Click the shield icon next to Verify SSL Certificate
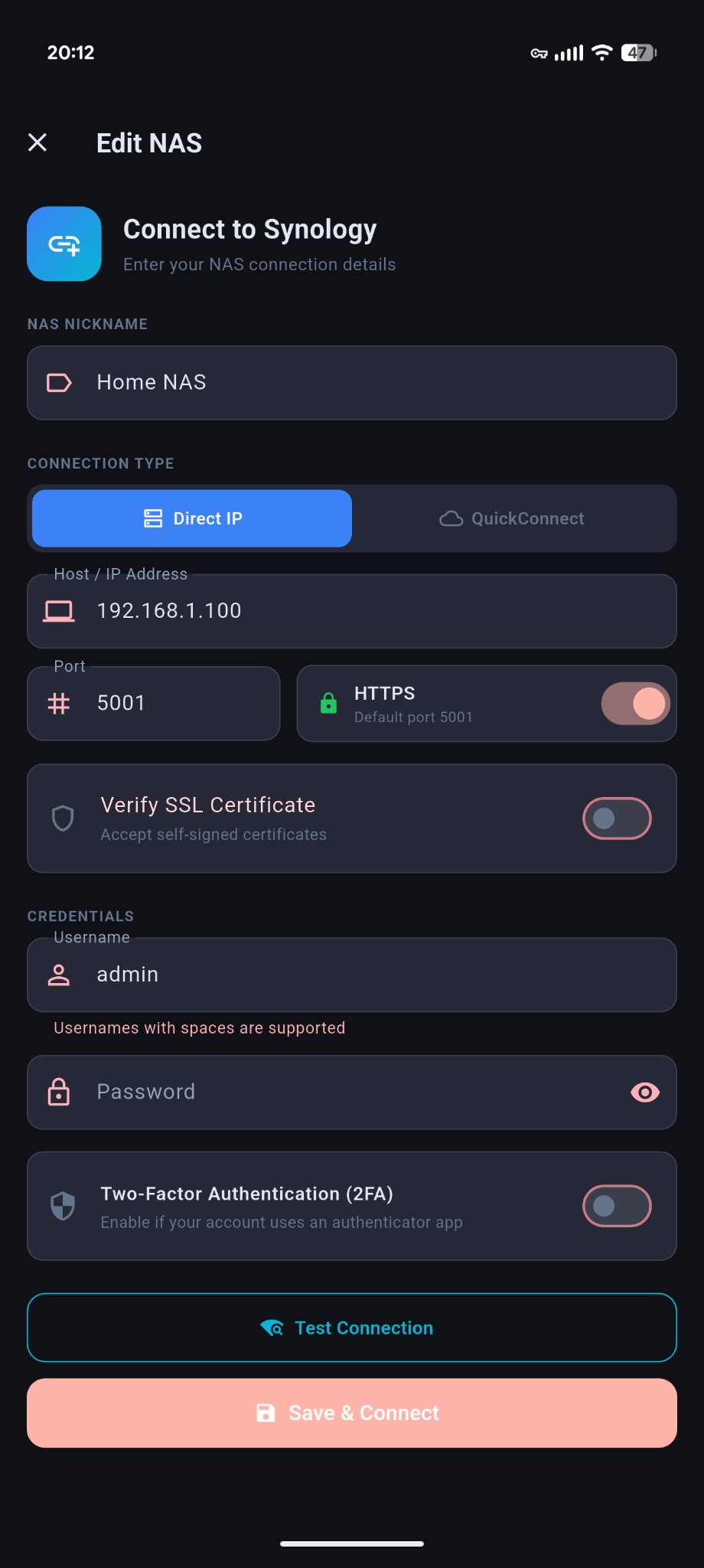The image size is (704, 1568). 62,818
